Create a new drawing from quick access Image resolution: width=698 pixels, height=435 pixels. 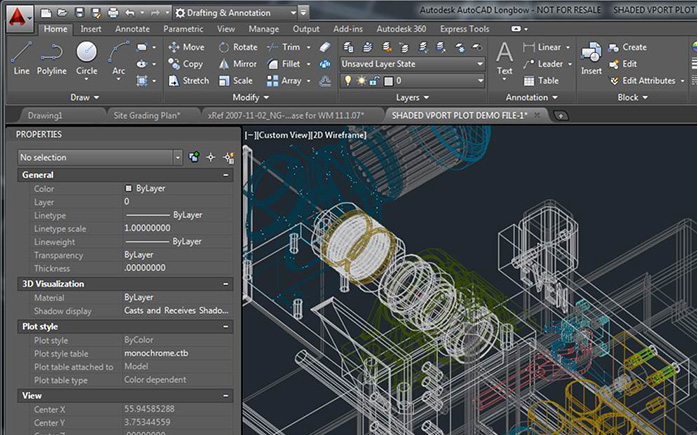coord(46,13)
